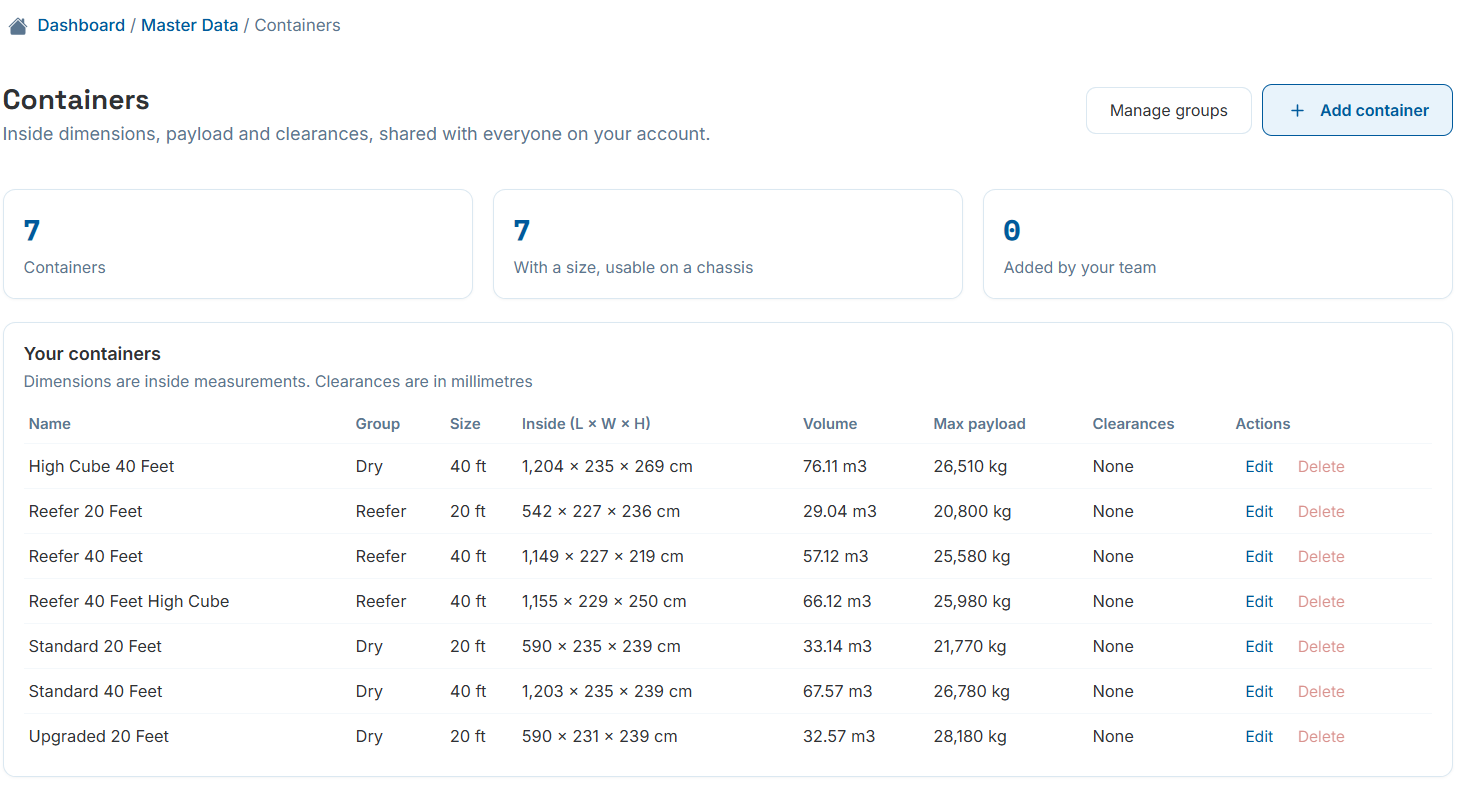Click the 21,770 kg payload value

click(969, 646)
